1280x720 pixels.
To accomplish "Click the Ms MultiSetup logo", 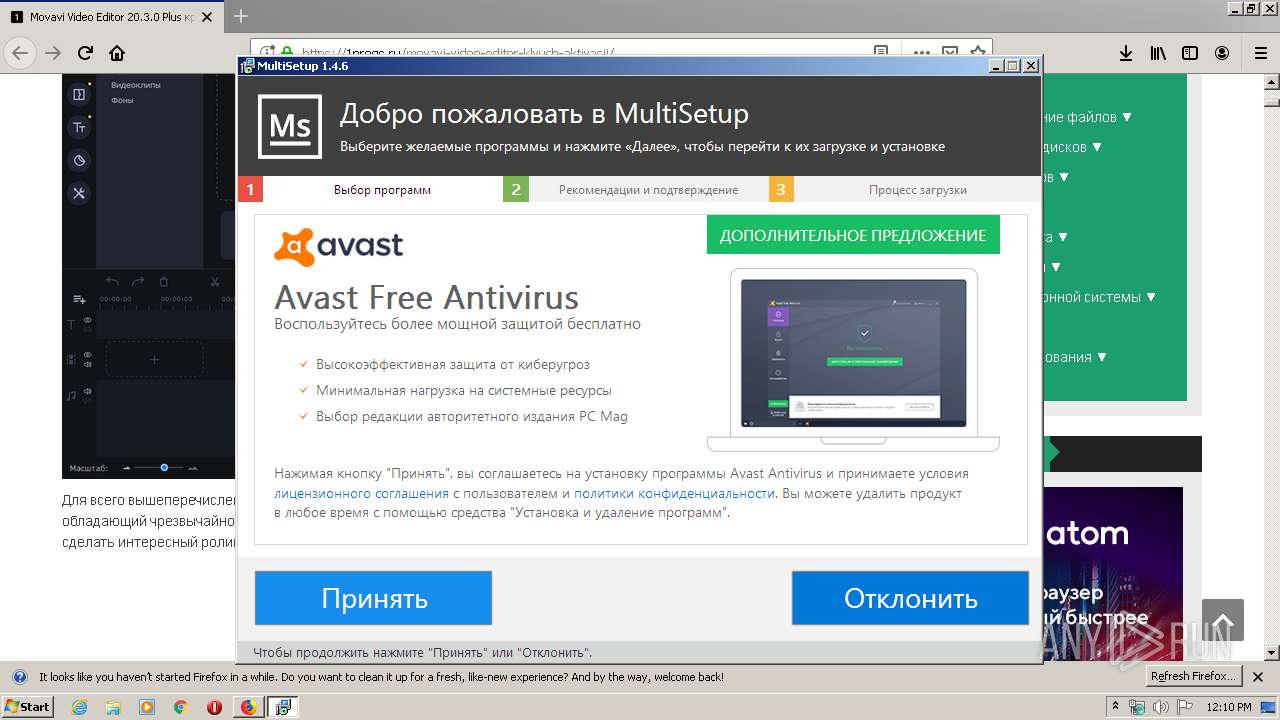I will tap(290, 127).
